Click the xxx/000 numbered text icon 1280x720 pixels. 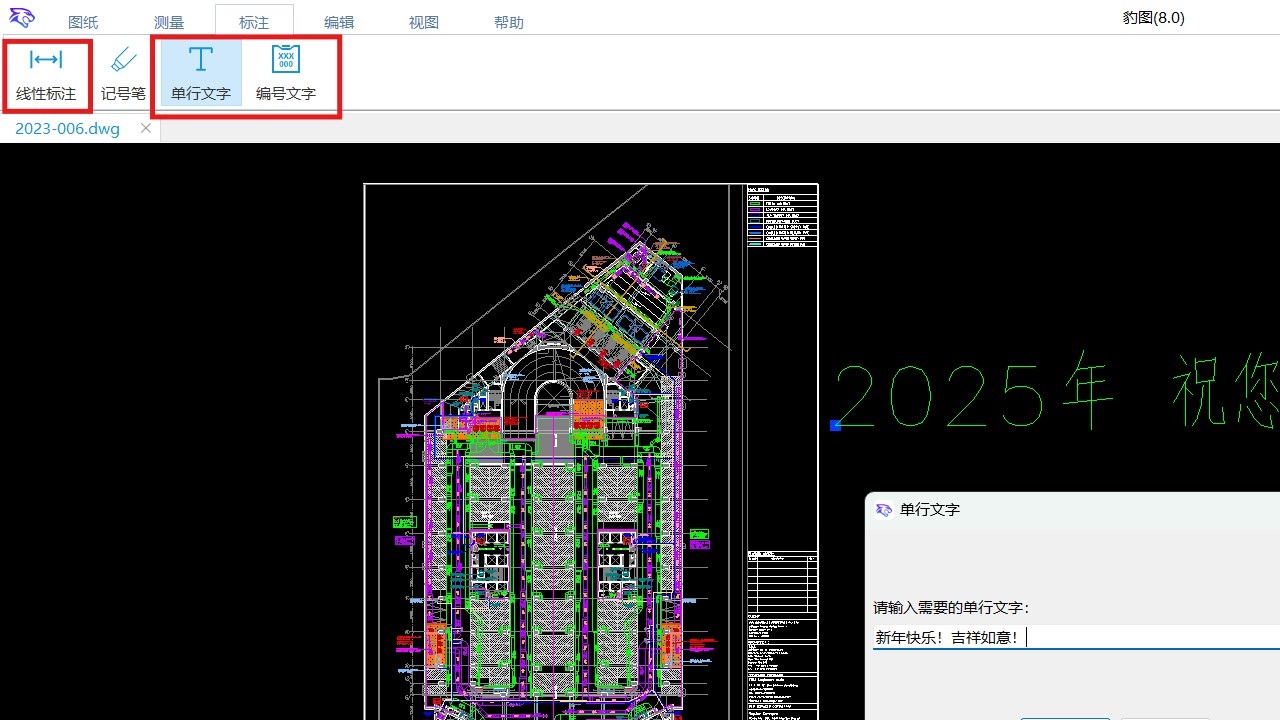coord(285,58)
